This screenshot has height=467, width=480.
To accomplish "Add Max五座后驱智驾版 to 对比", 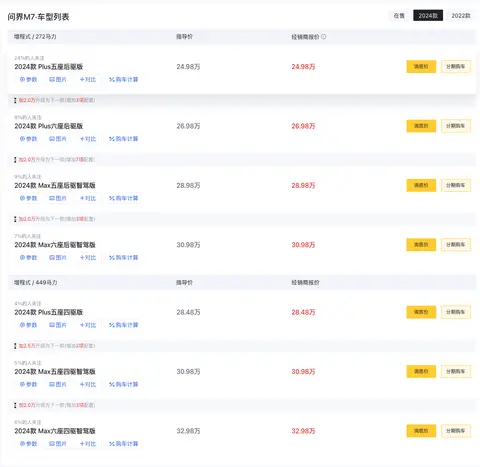I will (88, 198).
